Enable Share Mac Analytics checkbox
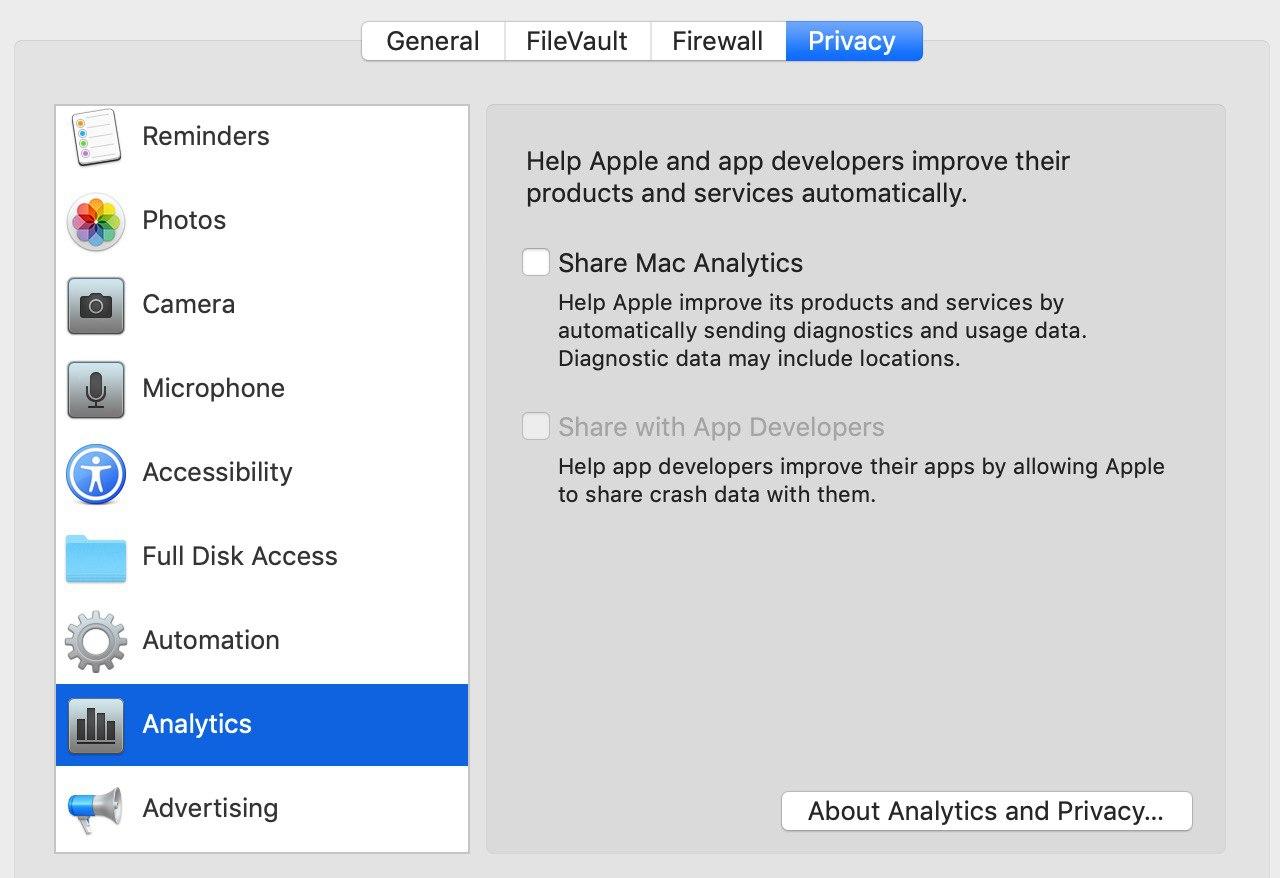The height and width of the screenshot is (878, 1280). [536, 263]
